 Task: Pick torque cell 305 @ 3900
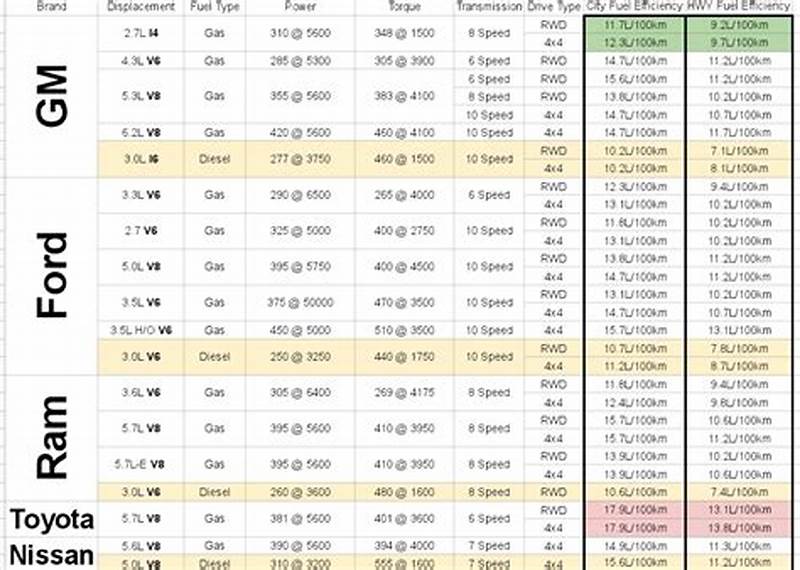point(404,61)
